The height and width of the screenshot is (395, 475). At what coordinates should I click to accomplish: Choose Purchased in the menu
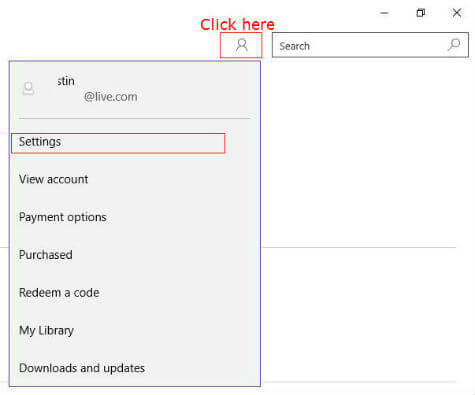(x=46, y=255)
